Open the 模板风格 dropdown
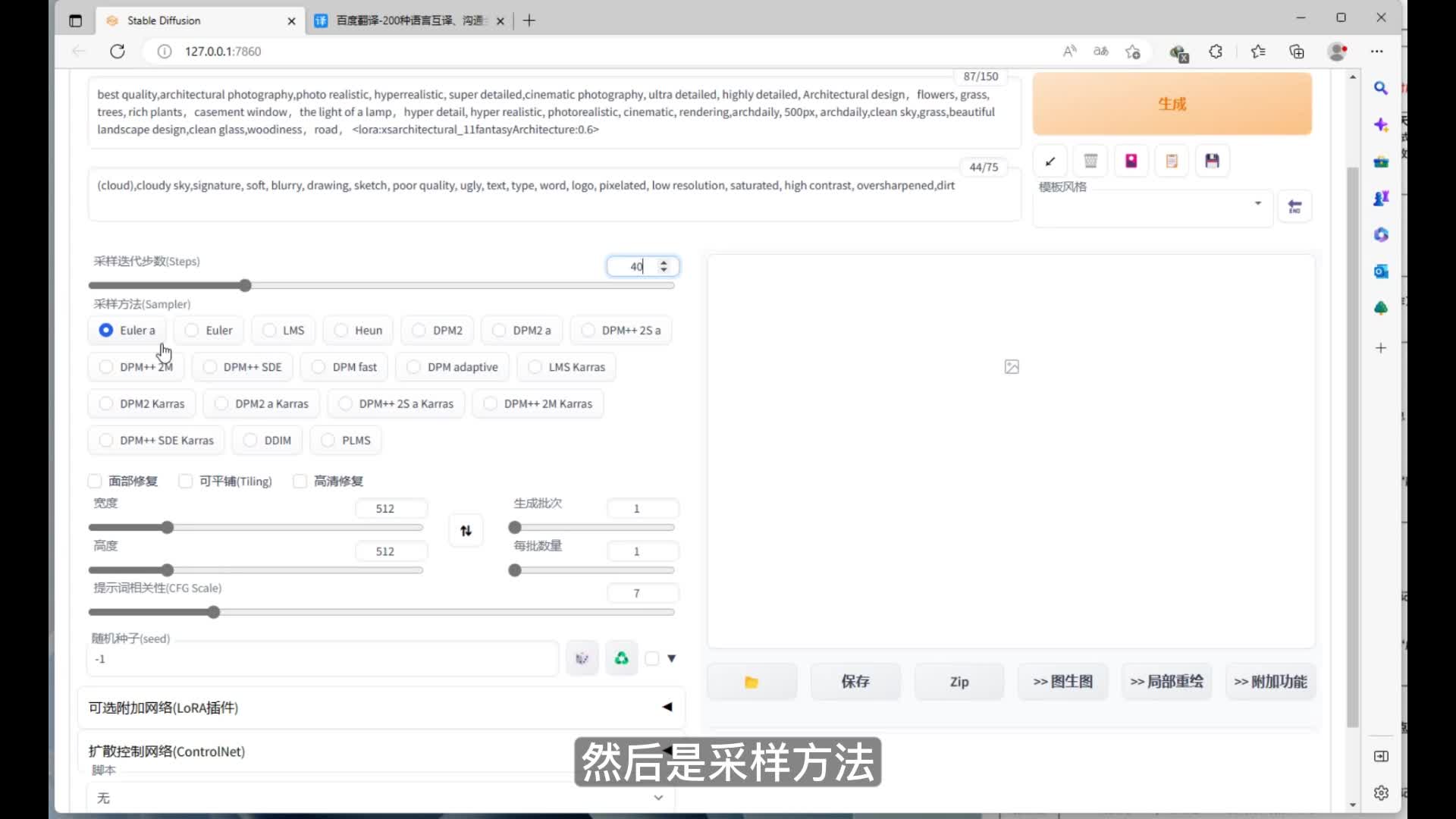Image resolution: width=1456 pixels, height=819 pixels. pyautogui.click(x=1151, y=205)
